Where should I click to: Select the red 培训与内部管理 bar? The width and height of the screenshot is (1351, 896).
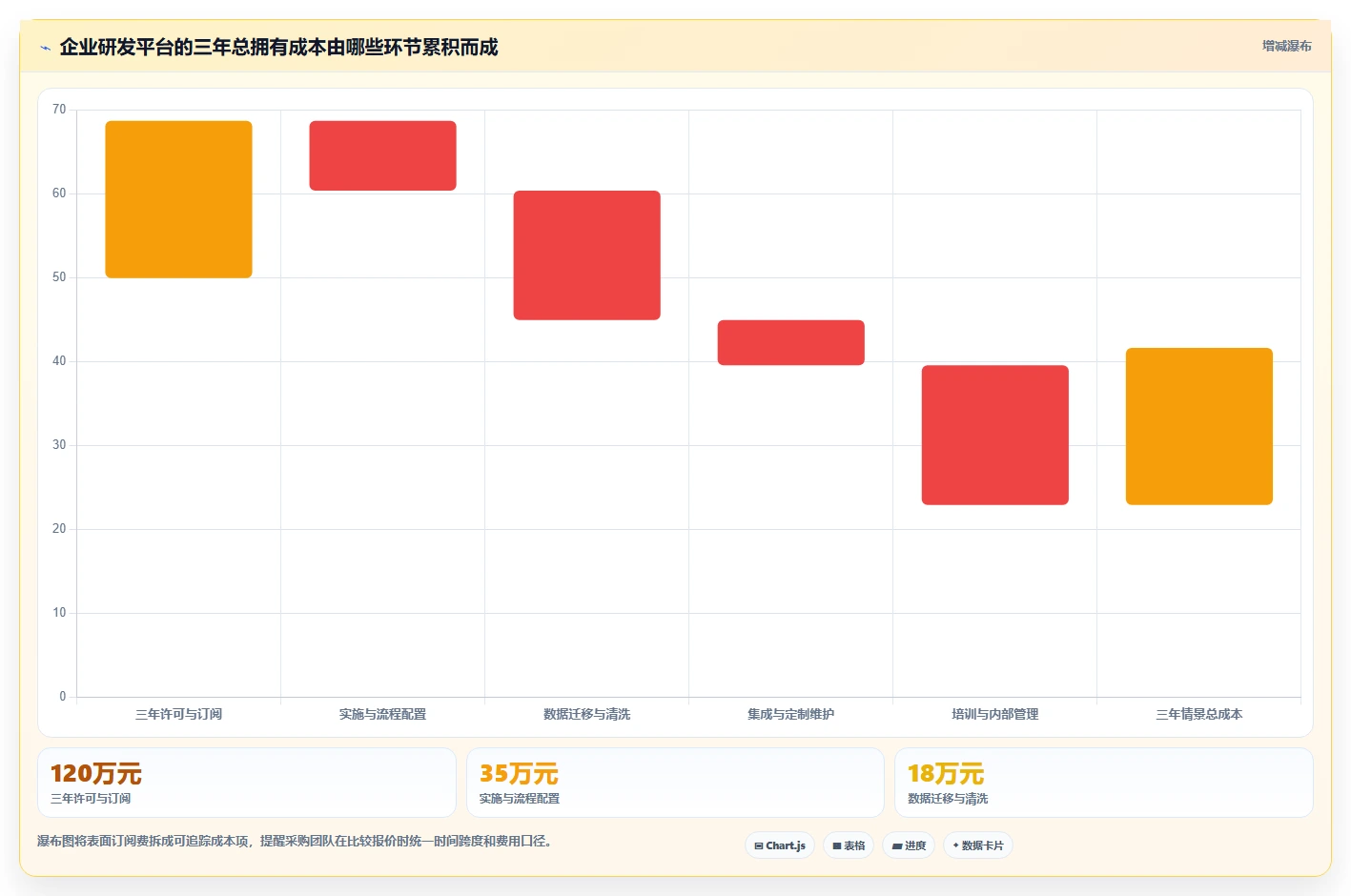point(994,435)
